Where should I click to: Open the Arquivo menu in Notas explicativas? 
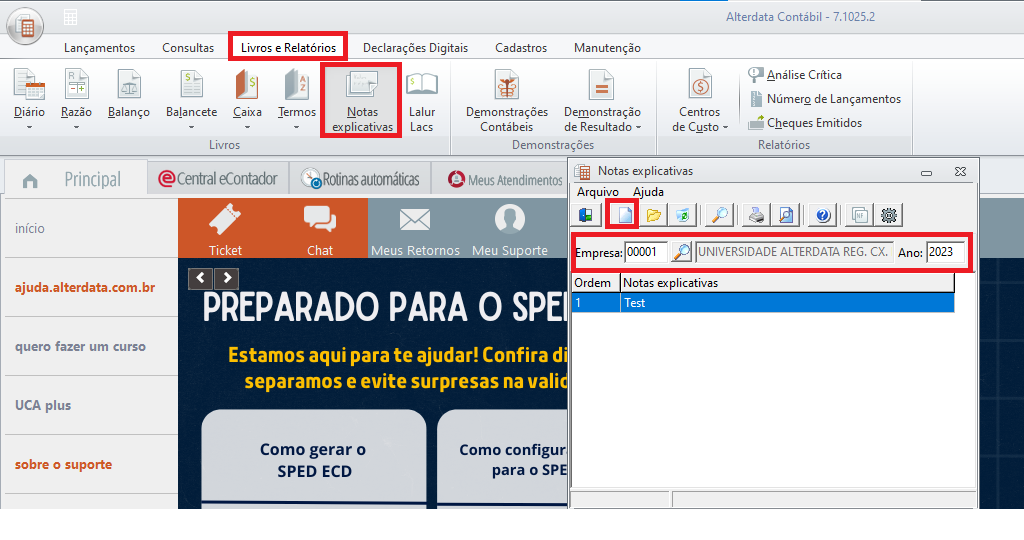tap(598, 192)
